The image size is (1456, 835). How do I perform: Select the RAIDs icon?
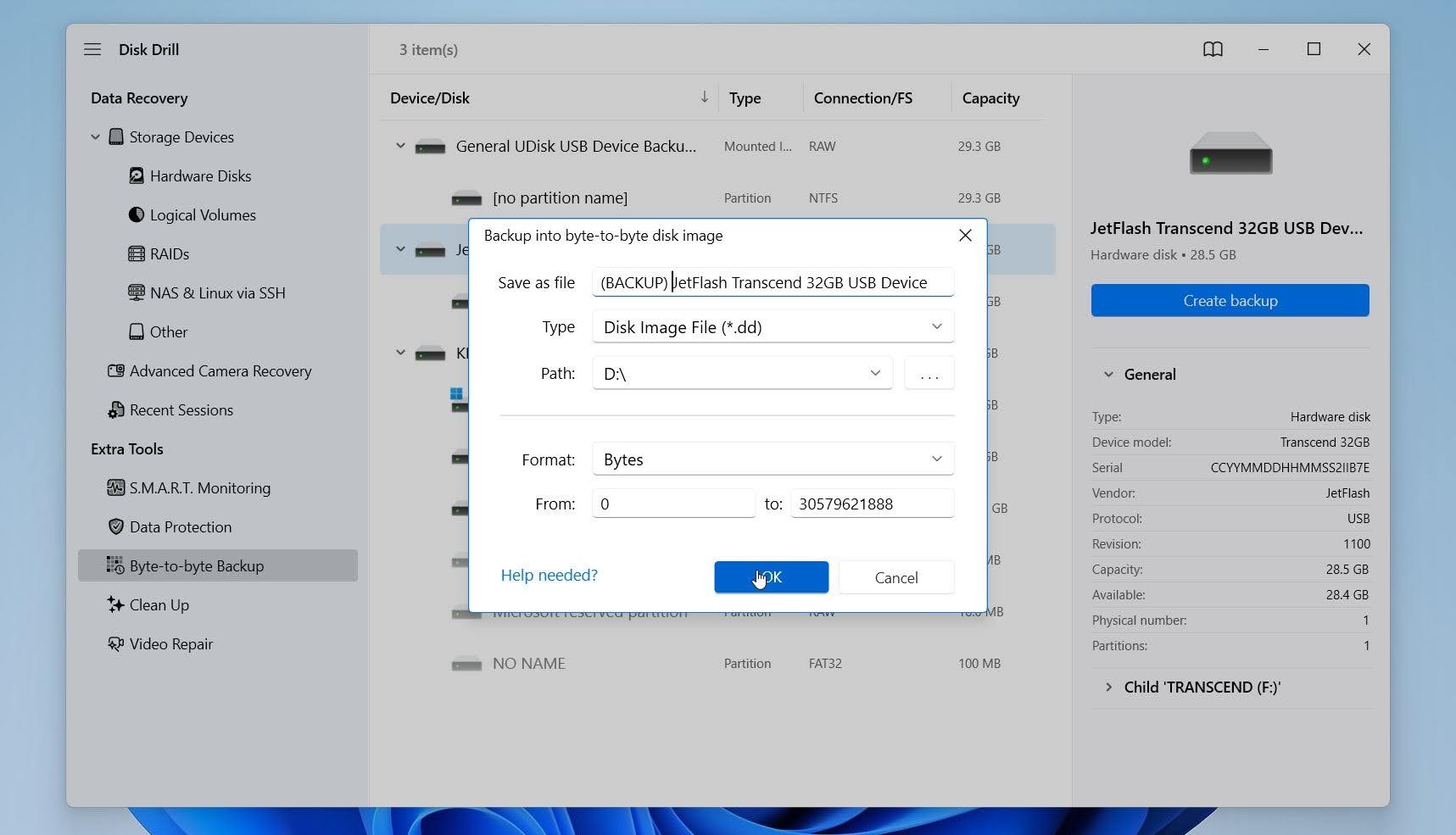(x=136, y=254)
